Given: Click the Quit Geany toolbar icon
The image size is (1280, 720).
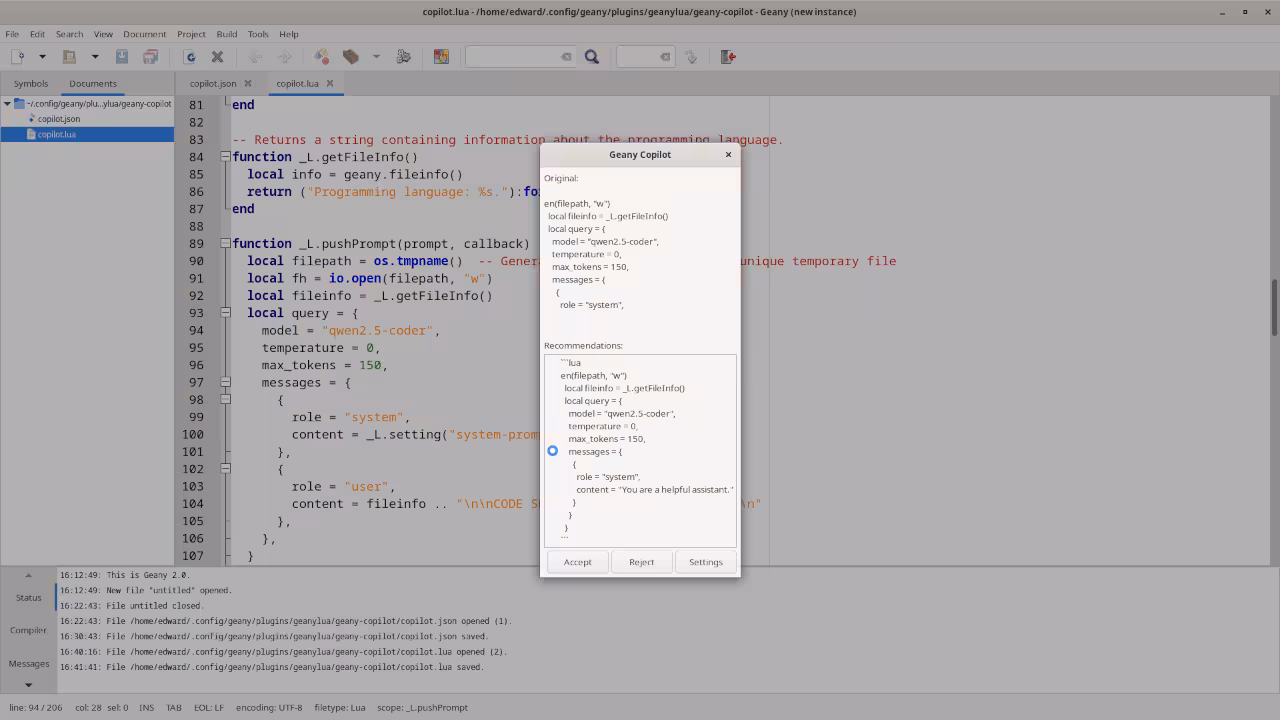Looking at the screenshot, I should (x=728, y=57).
